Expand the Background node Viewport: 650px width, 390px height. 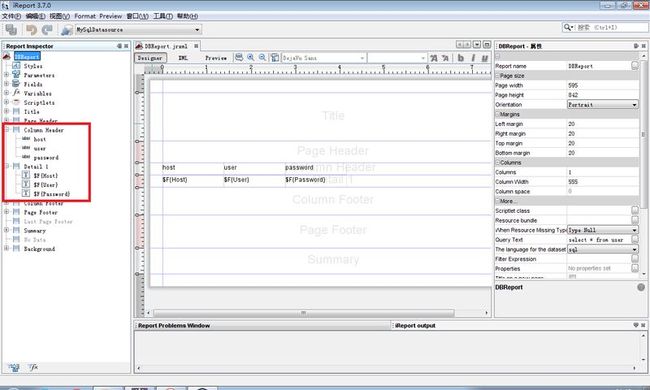point(6,248)
